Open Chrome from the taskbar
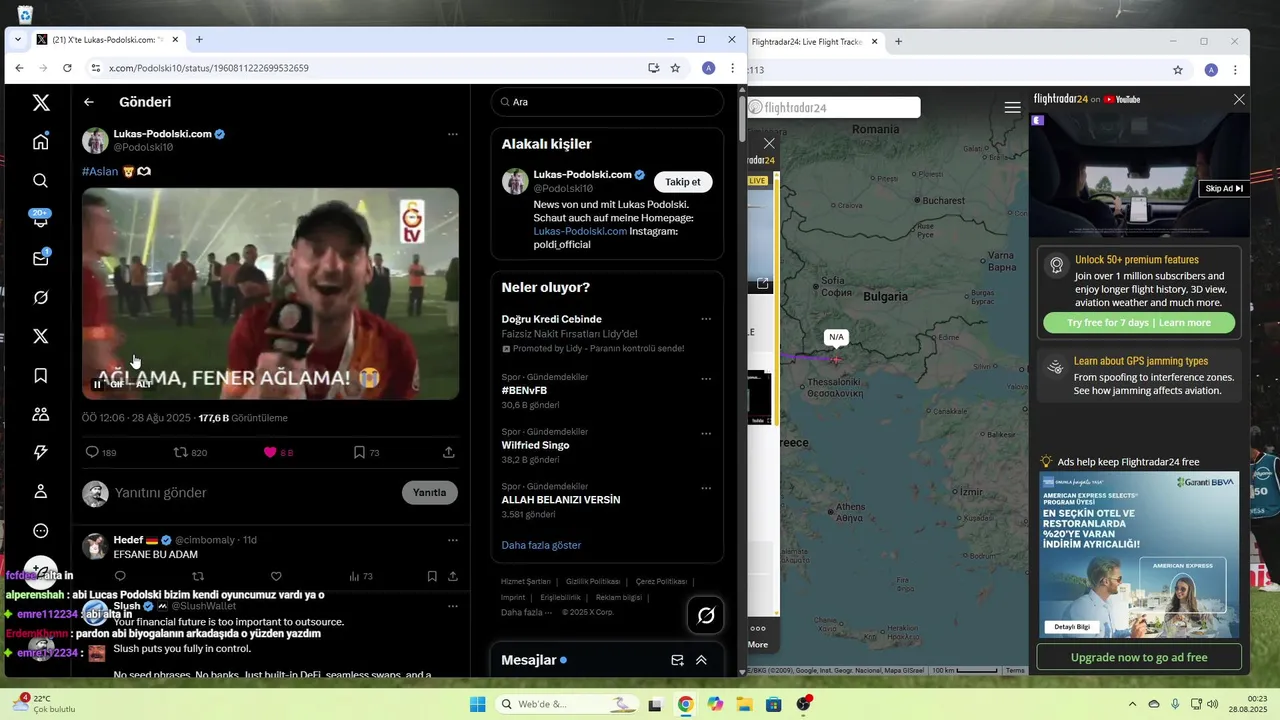1280x720 pixels. pos(685,704)
